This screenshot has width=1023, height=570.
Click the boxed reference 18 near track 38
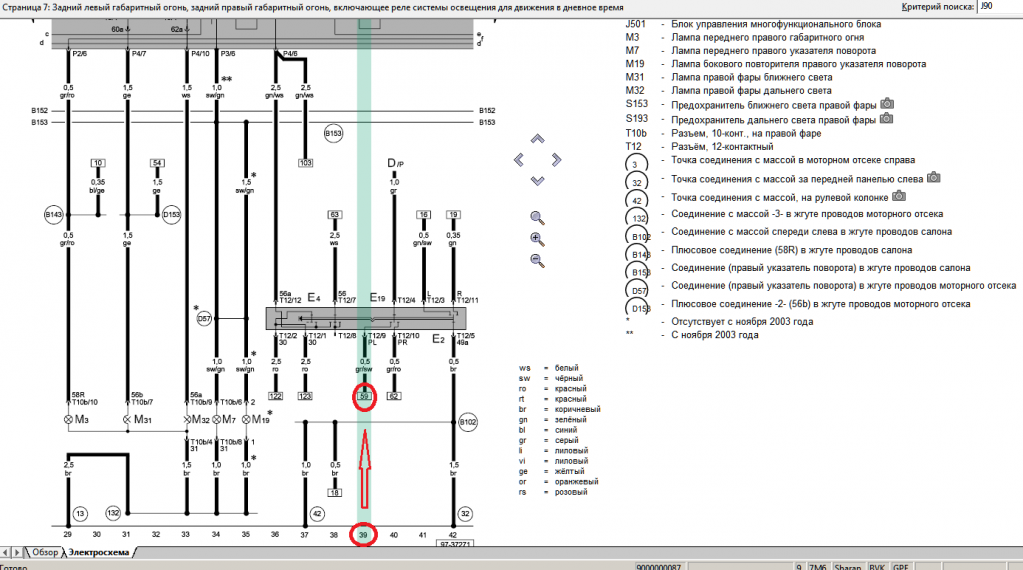coord(335,493)
